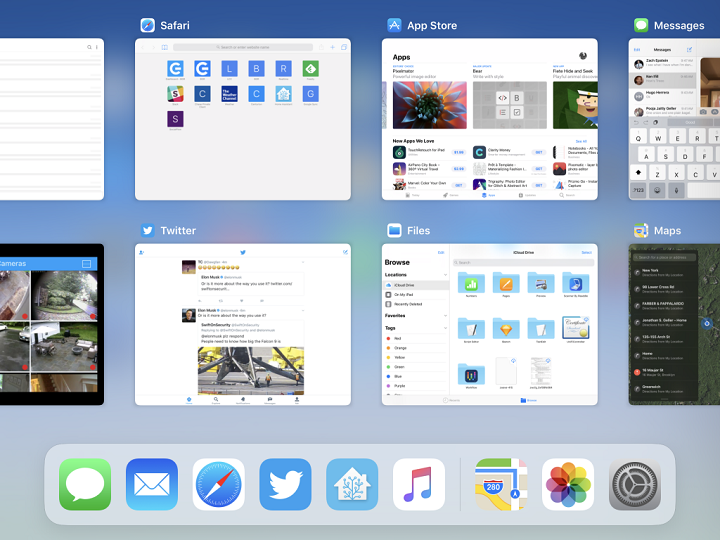The width and height of the screenshot is (720, 540).
Task: Click Safari's address search field
Action: 243,47
